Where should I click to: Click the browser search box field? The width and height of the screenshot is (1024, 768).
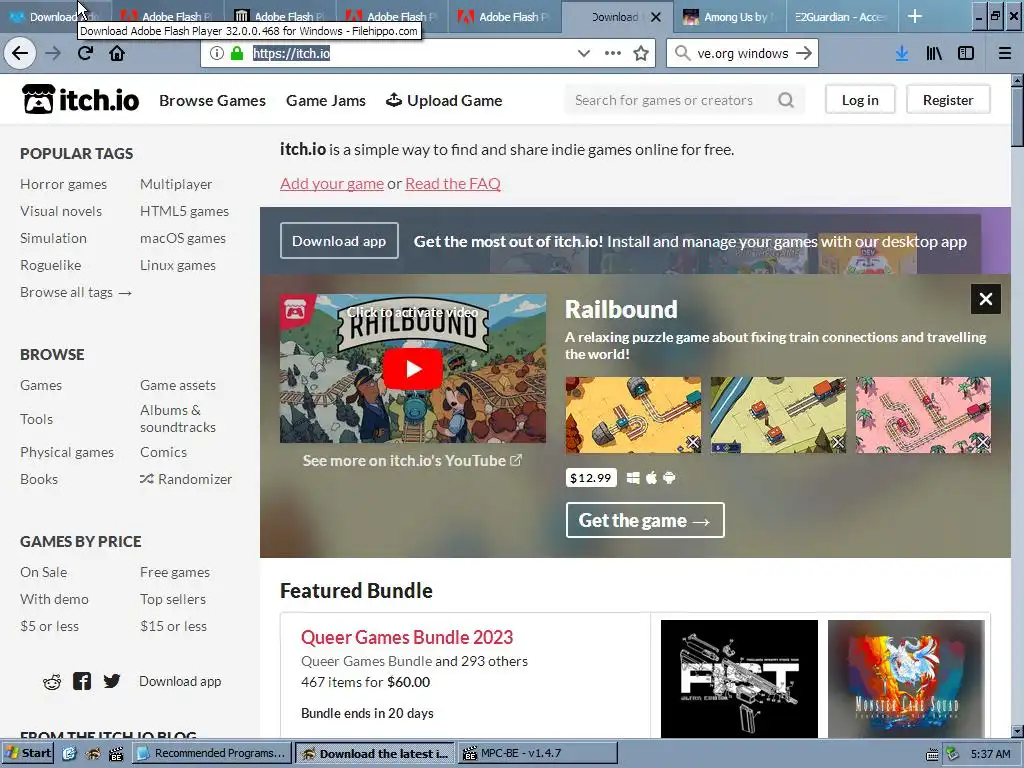pyautogui.click(x=743, y=54)
